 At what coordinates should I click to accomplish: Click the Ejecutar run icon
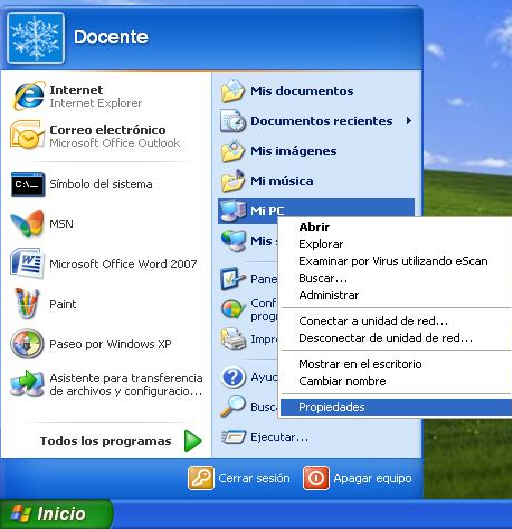pos(233,437)
